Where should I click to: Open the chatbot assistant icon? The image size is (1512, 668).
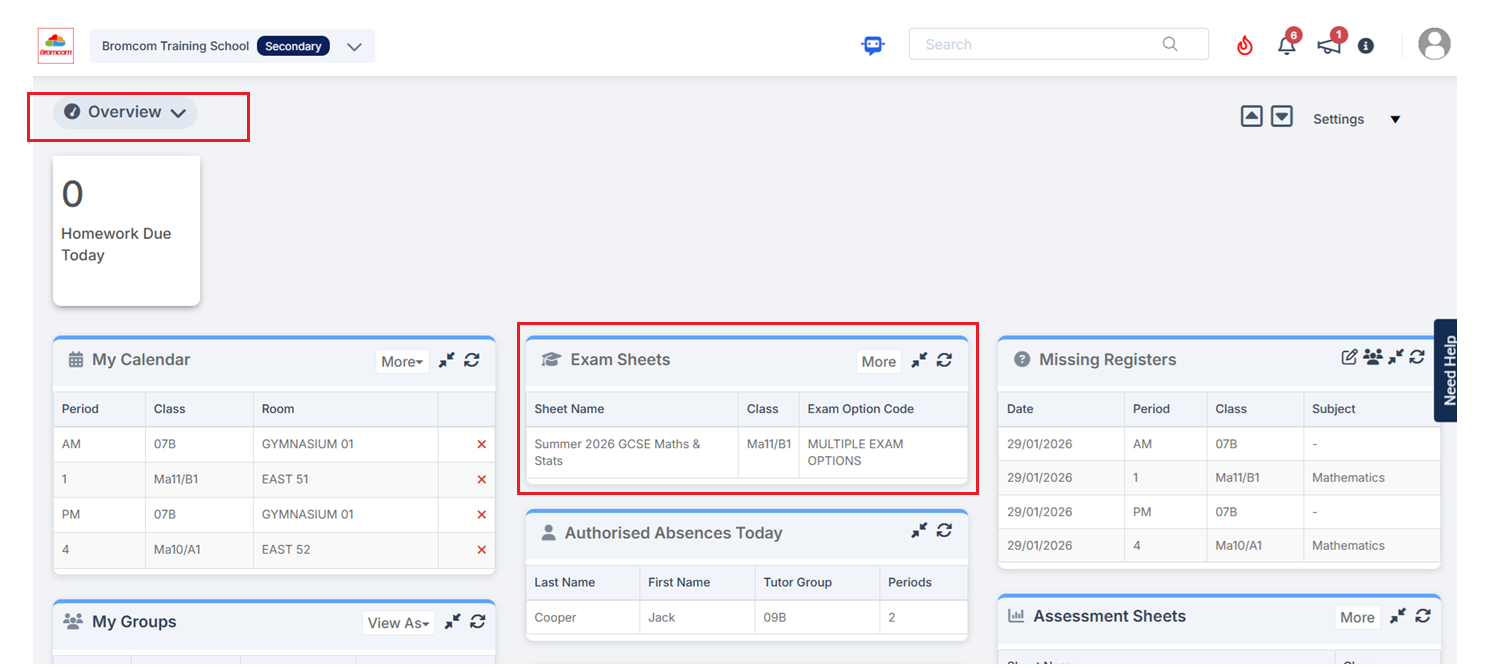tap(873, 45)
